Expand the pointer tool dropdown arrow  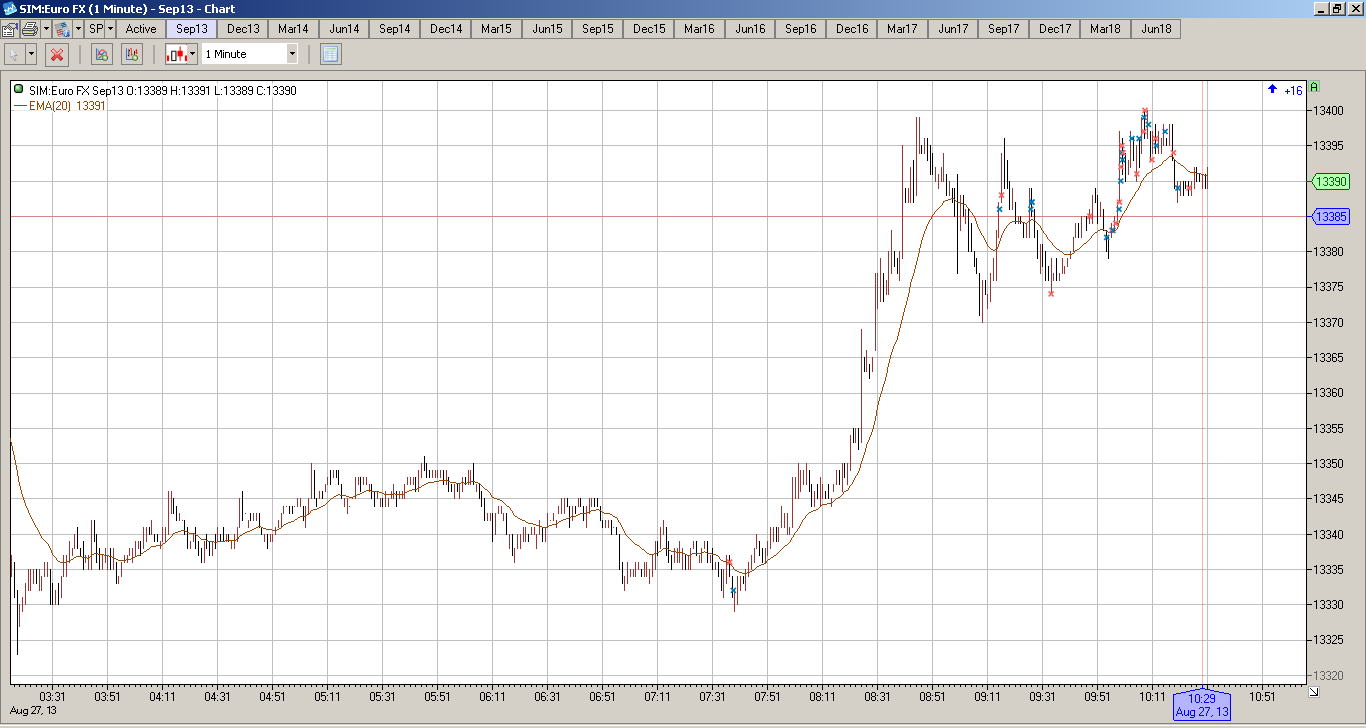pos(31,54)
